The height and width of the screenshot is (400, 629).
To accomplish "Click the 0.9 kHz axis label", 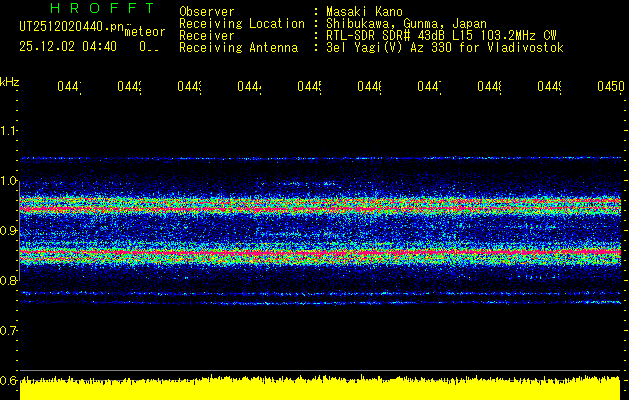I will click(8, 231).
